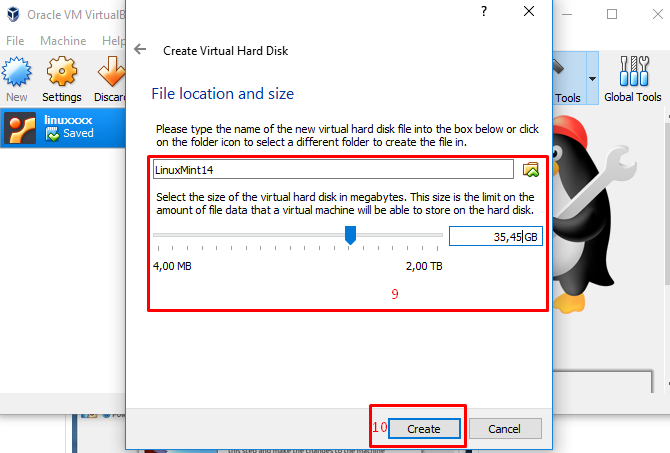Click the Discard arrow icon
The width and height of the screenshot is (670, 453).
coord(111,71)
